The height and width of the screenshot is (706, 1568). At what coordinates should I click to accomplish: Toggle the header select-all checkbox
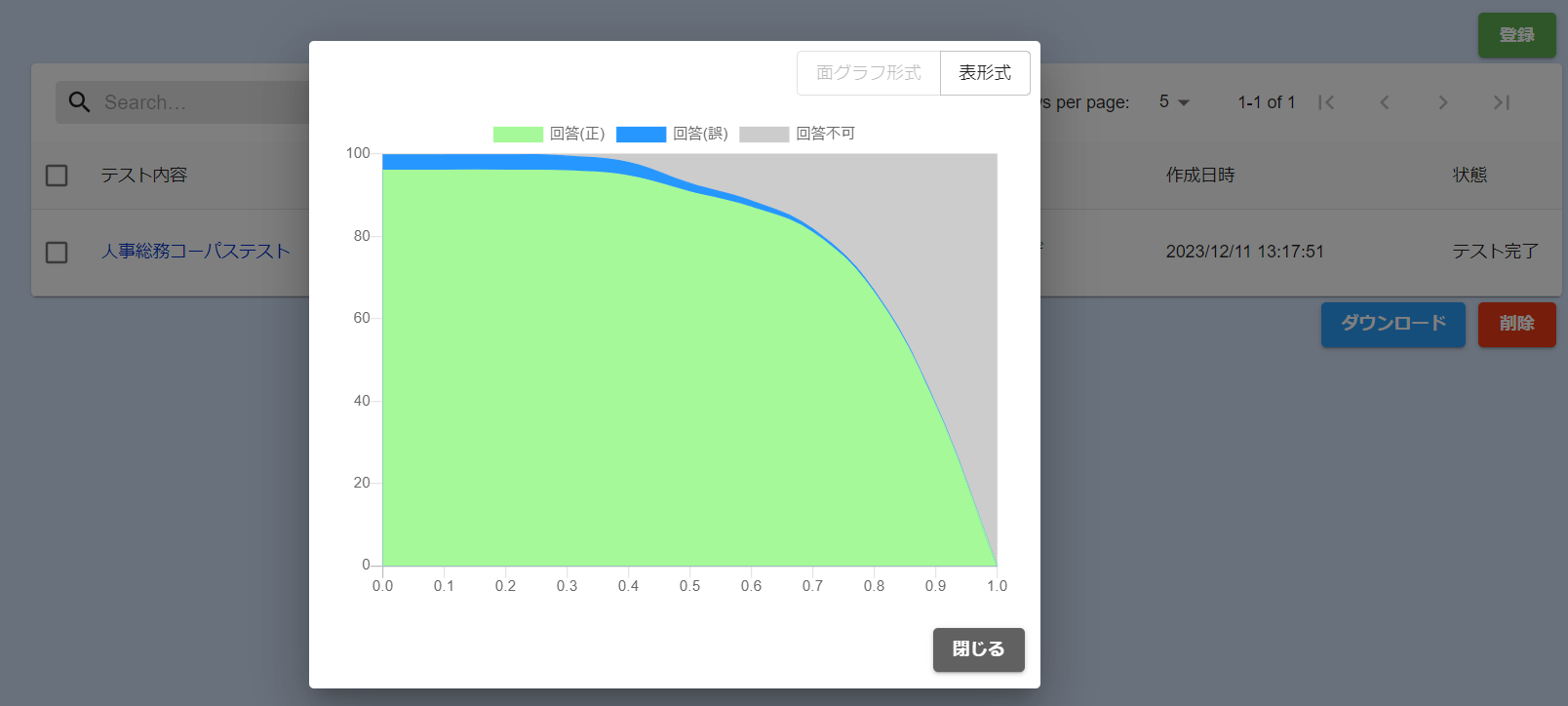pyautogui.click(x=57, y=176)
